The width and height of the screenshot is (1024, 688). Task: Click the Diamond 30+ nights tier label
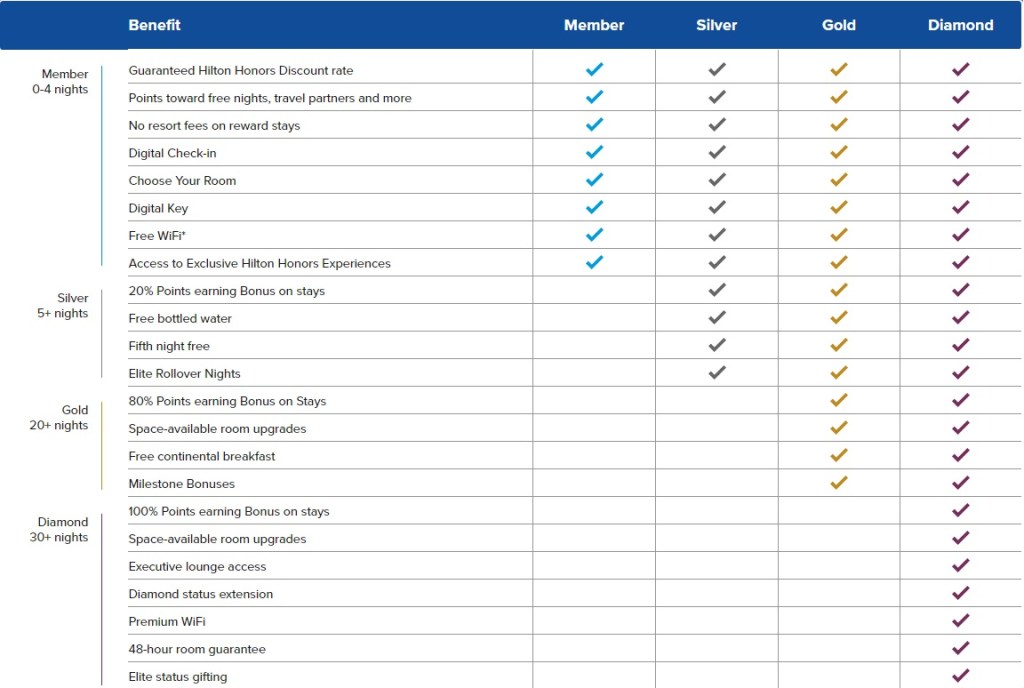click(x=62, y=530)
